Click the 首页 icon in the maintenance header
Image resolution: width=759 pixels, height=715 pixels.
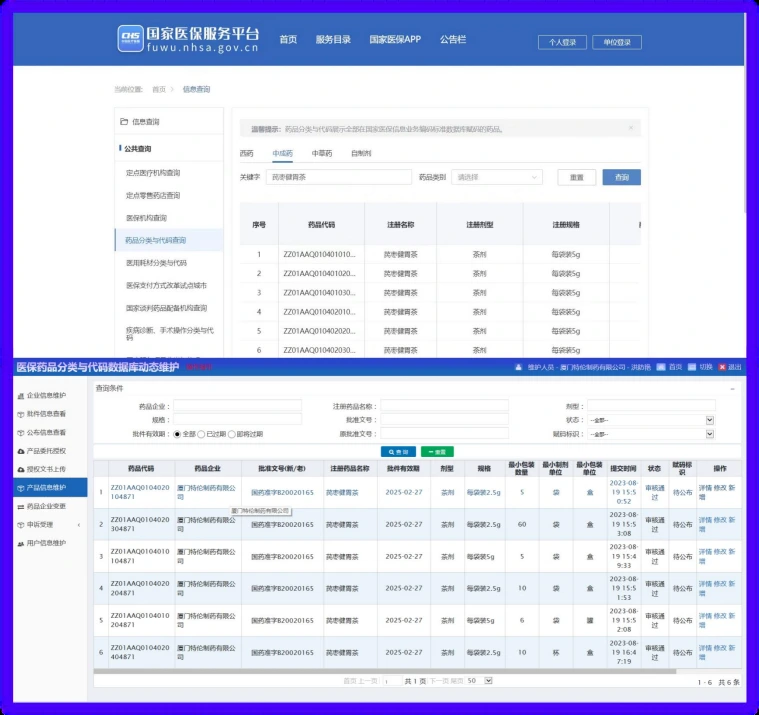(x=661, y=367)
